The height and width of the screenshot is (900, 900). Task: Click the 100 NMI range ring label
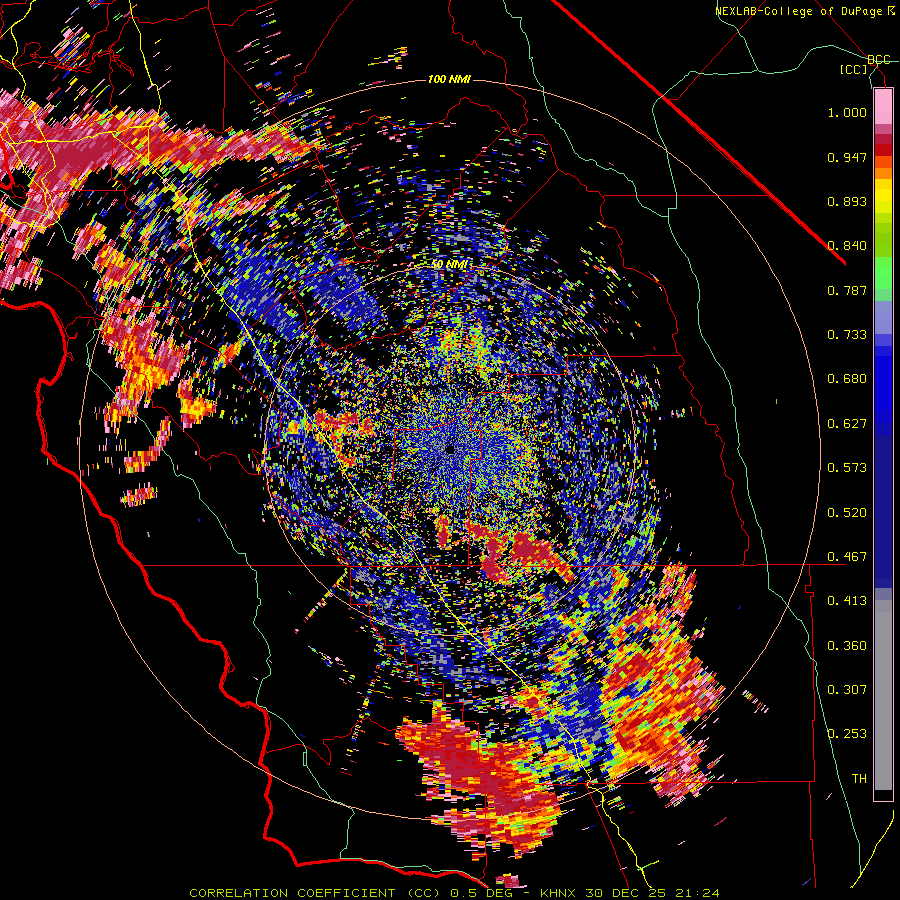449,79
